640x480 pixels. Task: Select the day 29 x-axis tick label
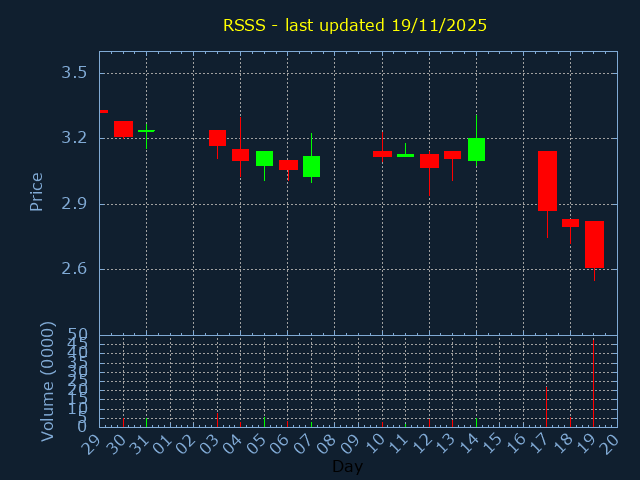[94, 443]
